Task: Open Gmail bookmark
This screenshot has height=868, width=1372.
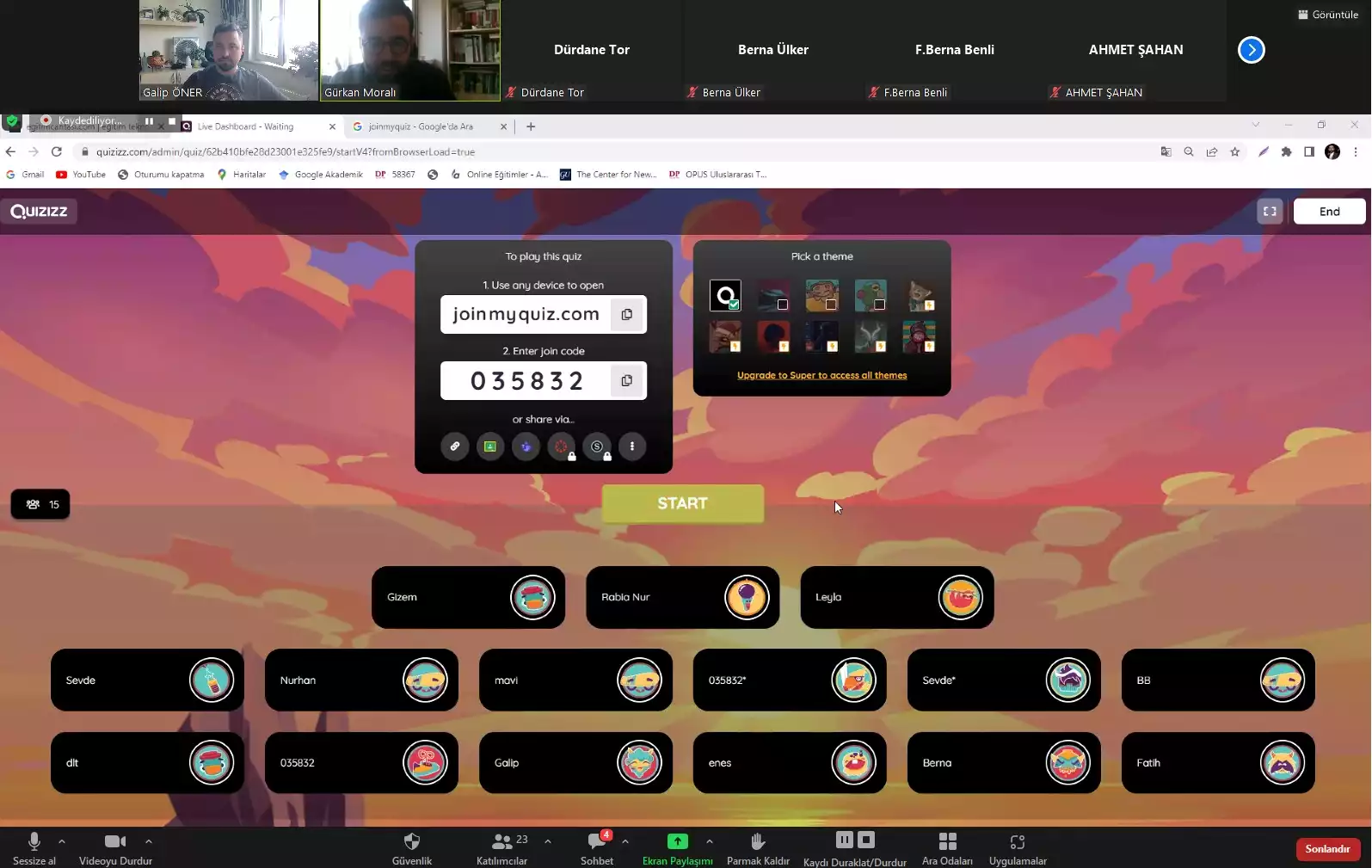Action: coord(25,175)
